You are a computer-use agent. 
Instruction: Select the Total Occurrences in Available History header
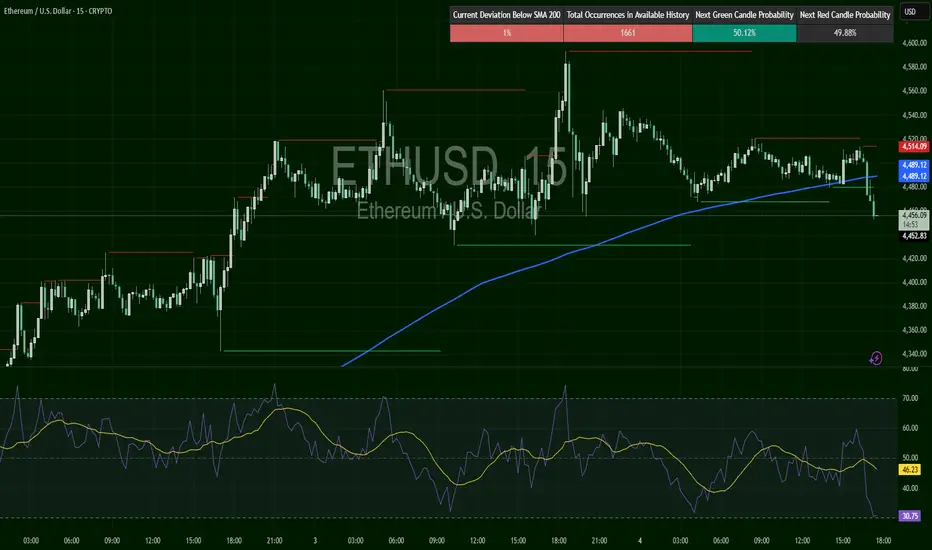[628, 15]
